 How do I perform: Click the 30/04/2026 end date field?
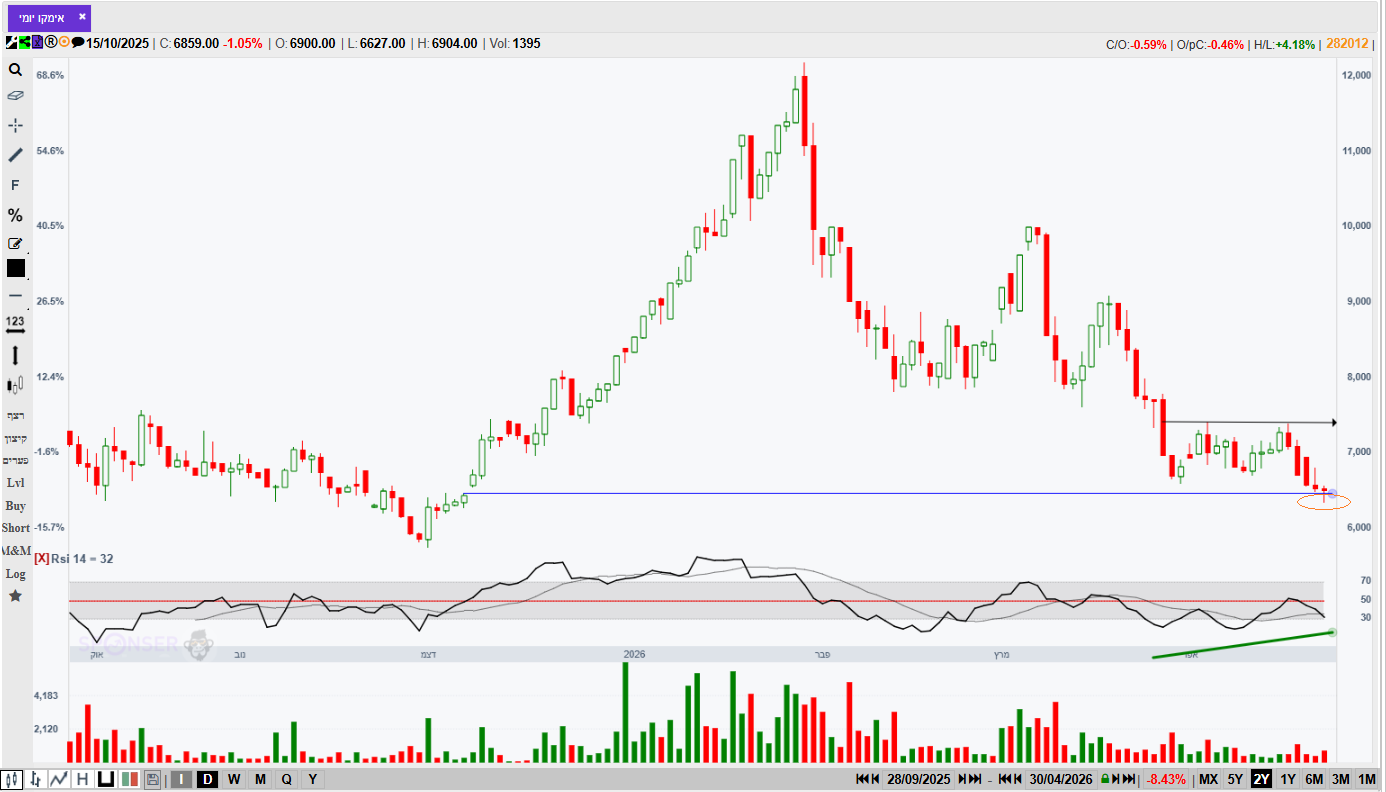(1061, 779)
